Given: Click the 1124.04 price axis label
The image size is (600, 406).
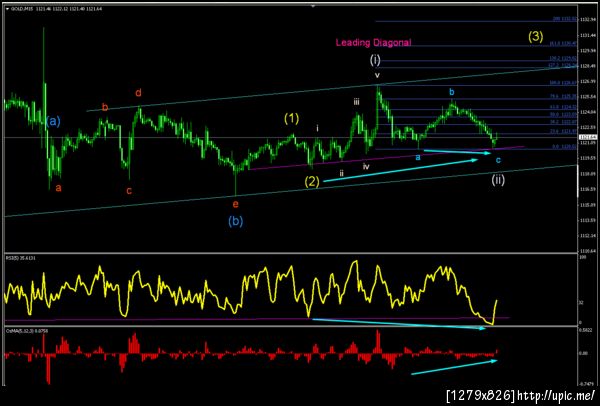Looking at the screenshot, I should 587,112.
